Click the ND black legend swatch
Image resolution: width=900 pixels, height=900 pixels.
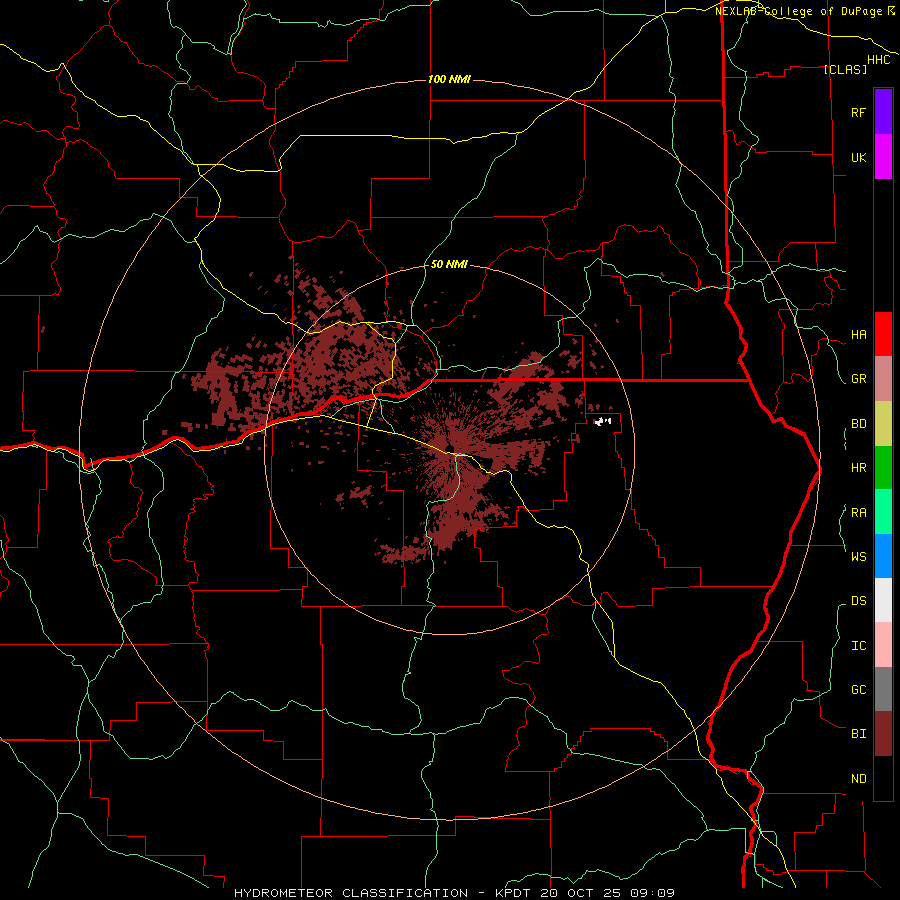[x=883, y=778]
